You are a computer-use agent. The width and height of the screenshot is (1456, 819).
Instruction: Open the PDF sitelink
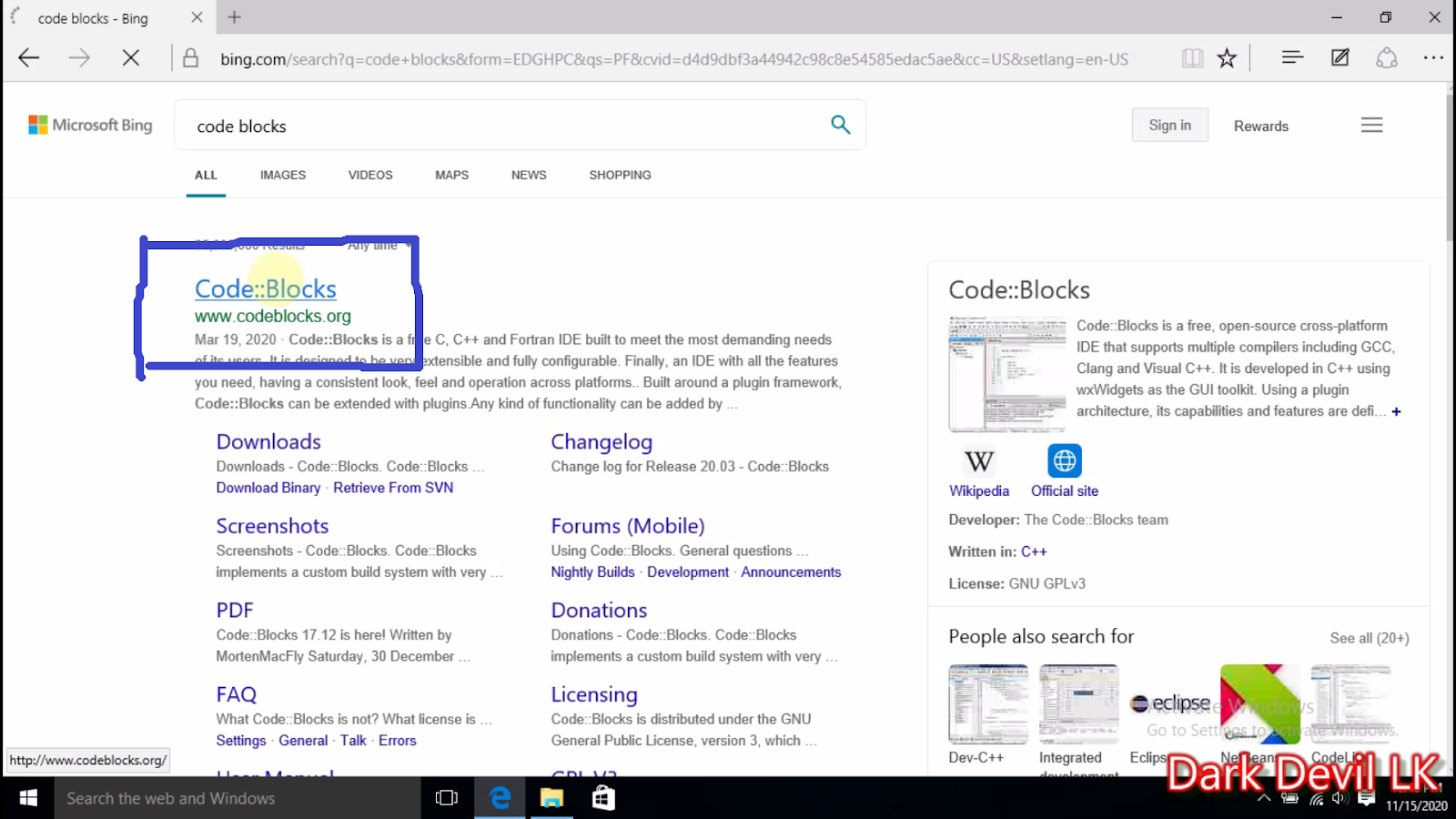235,610
